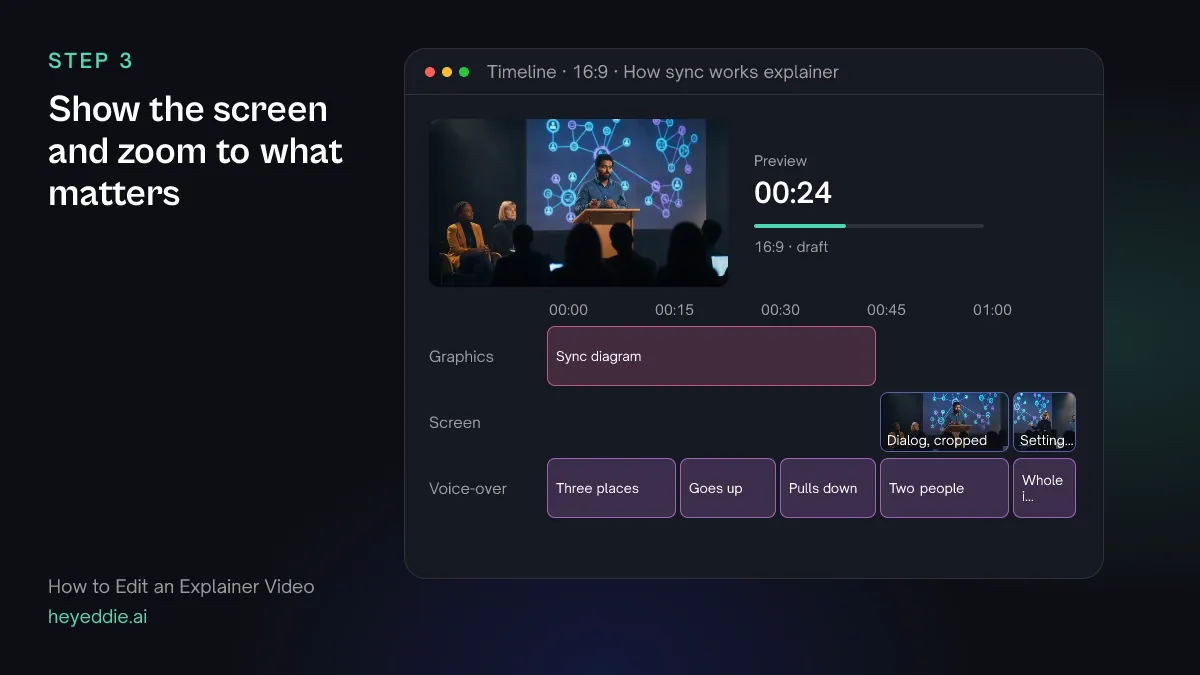1200x675 pixels.
Task: Click the Timeline window title text
Action: coord(663,72)
